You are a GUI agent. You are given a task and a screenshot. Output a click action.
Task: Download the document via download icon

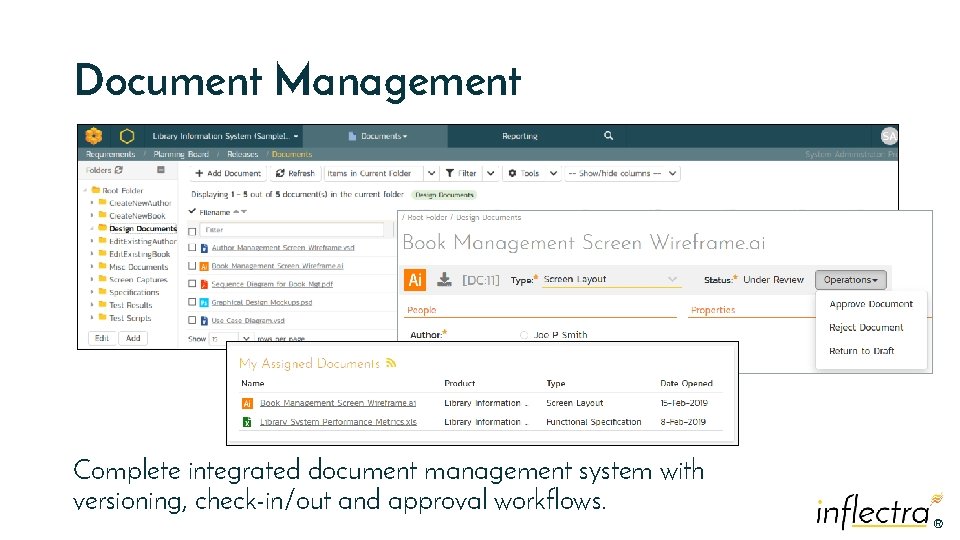point(444,280)
